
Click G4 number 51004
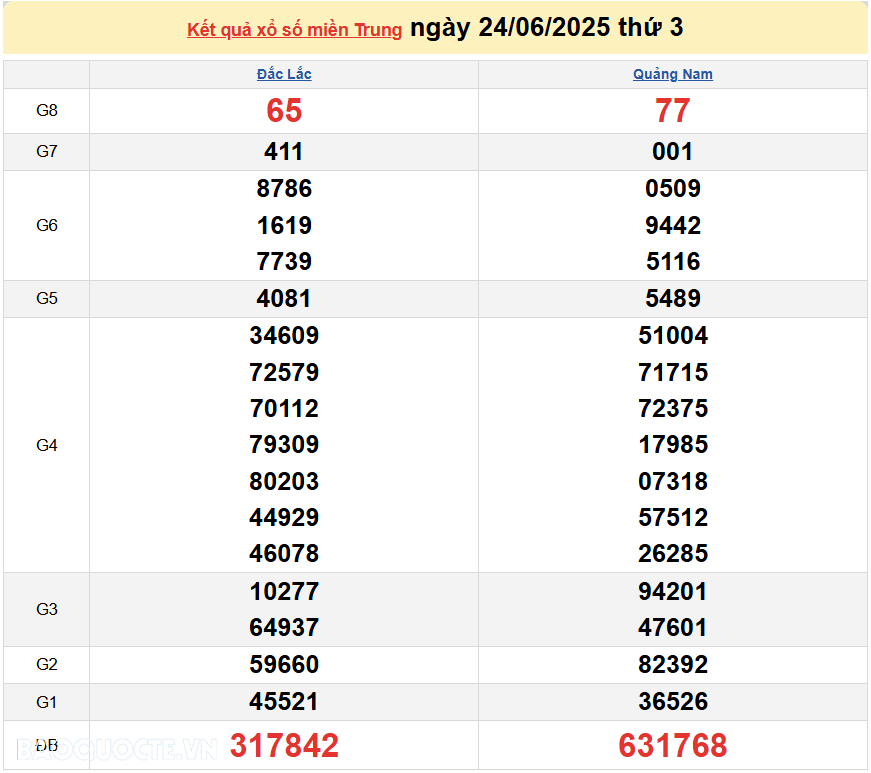(673, 335)
